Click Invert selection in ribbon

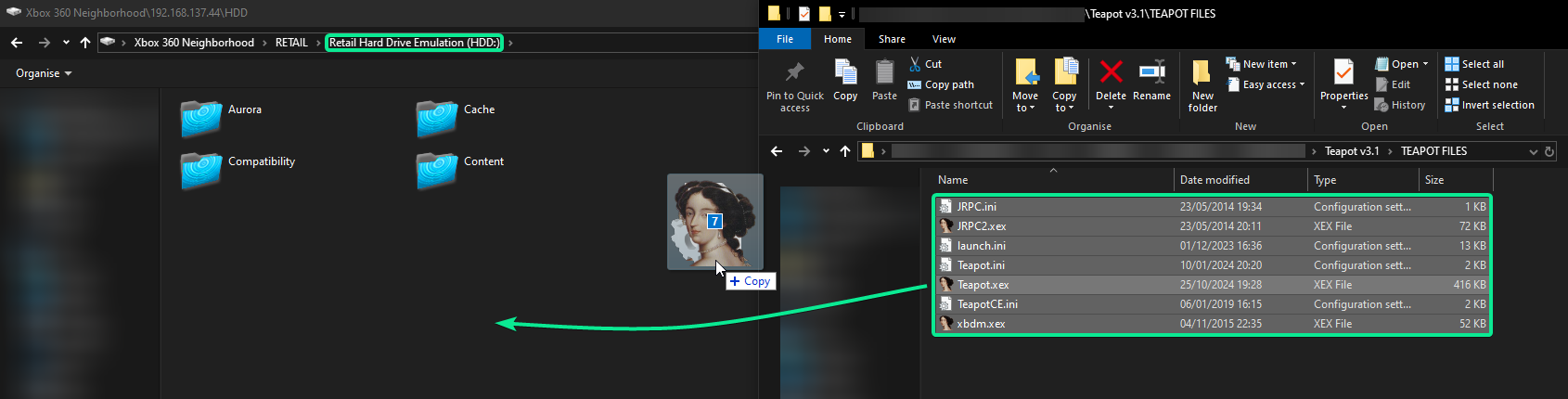[1489, 105]
